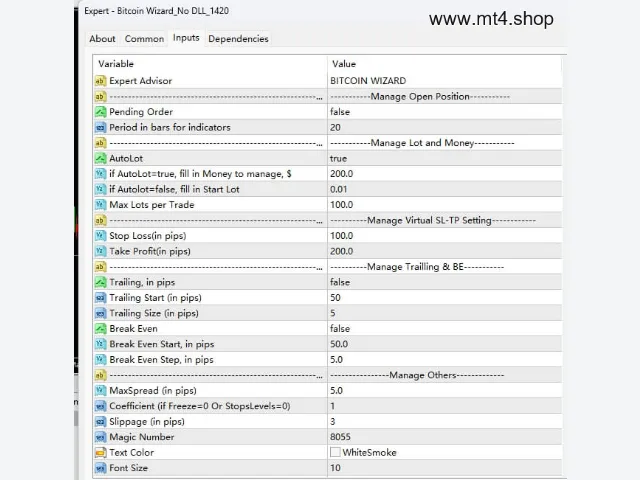Open the Dependencies tab
The image size is (640, 480).
pyautogui.click(x=238, y=39)
